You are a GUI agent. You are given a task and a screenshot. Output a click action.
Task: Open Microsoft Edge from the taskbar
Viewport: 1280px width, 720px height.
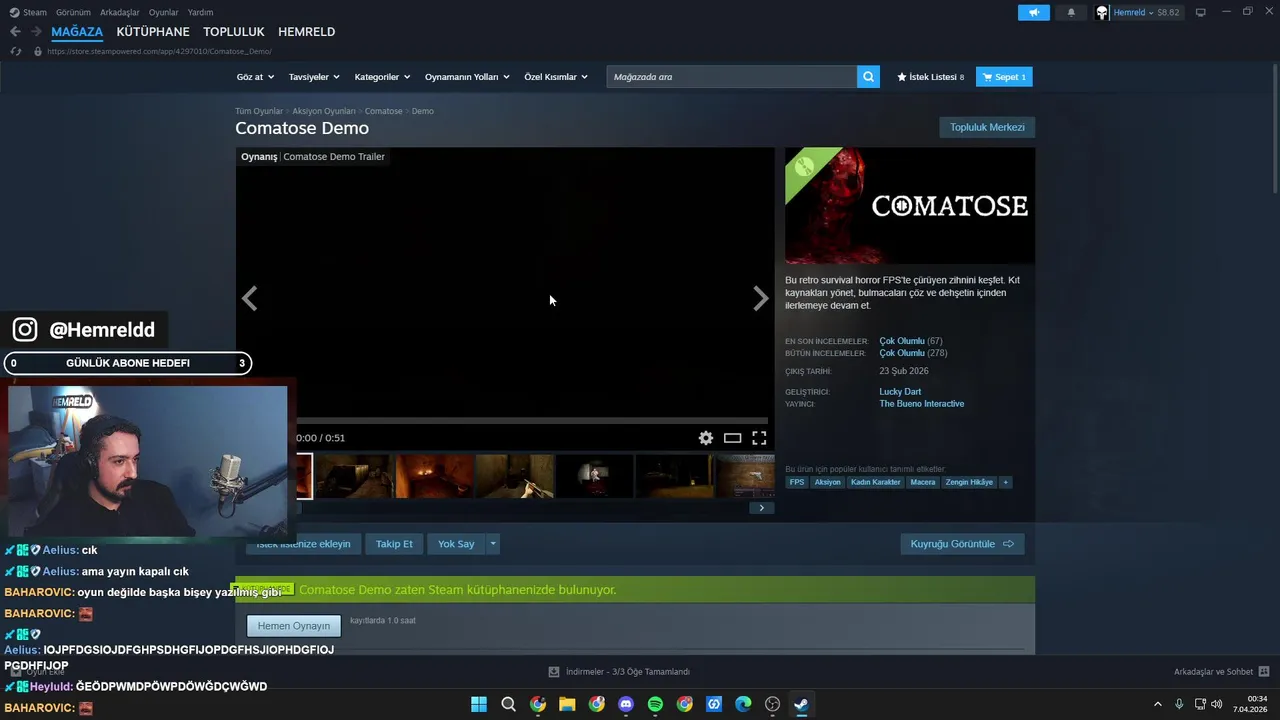[x=743, y=704]
